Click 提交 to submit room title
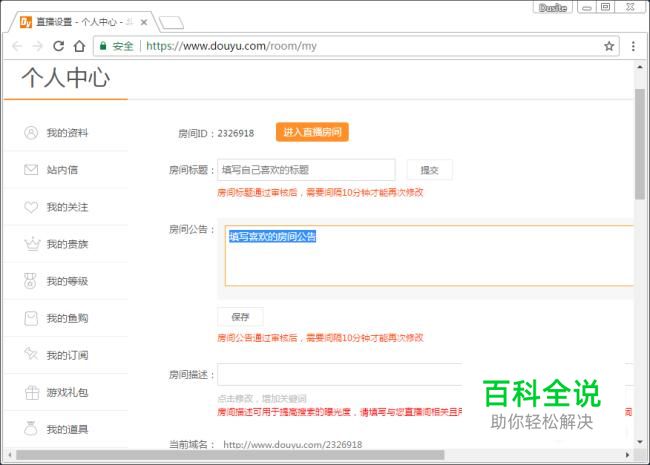 point(429,170)
